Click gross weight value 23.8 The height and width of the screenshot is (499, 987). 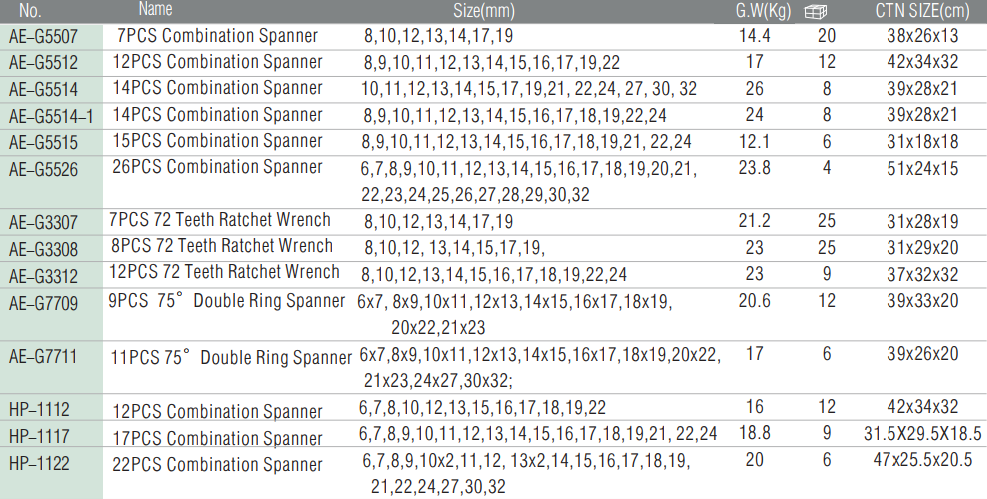(754, 169)
